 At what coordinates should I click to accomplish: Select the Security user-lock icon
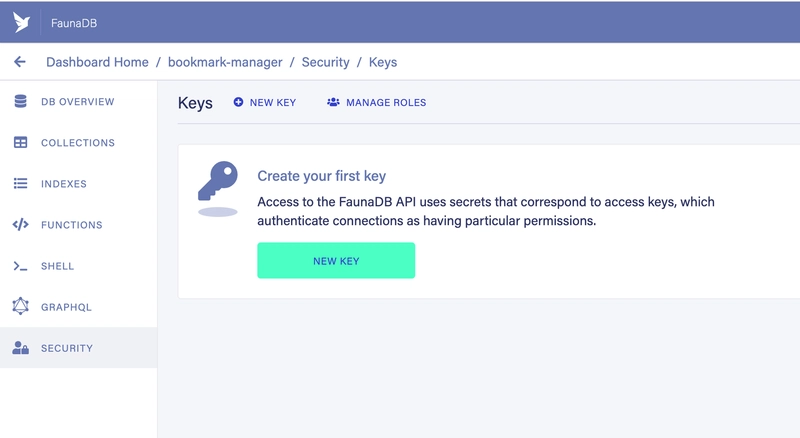pyautogui.click(x=20, y=348)
